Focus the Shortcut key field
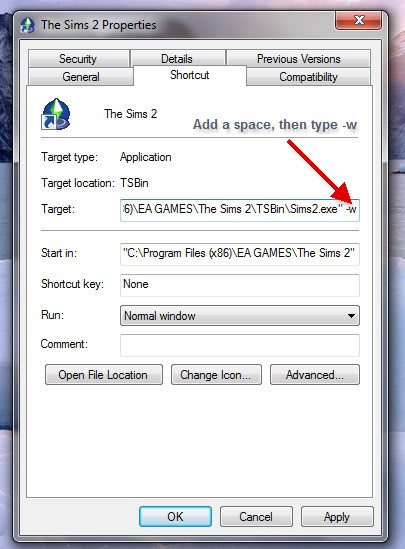 (x=240, y=285)
